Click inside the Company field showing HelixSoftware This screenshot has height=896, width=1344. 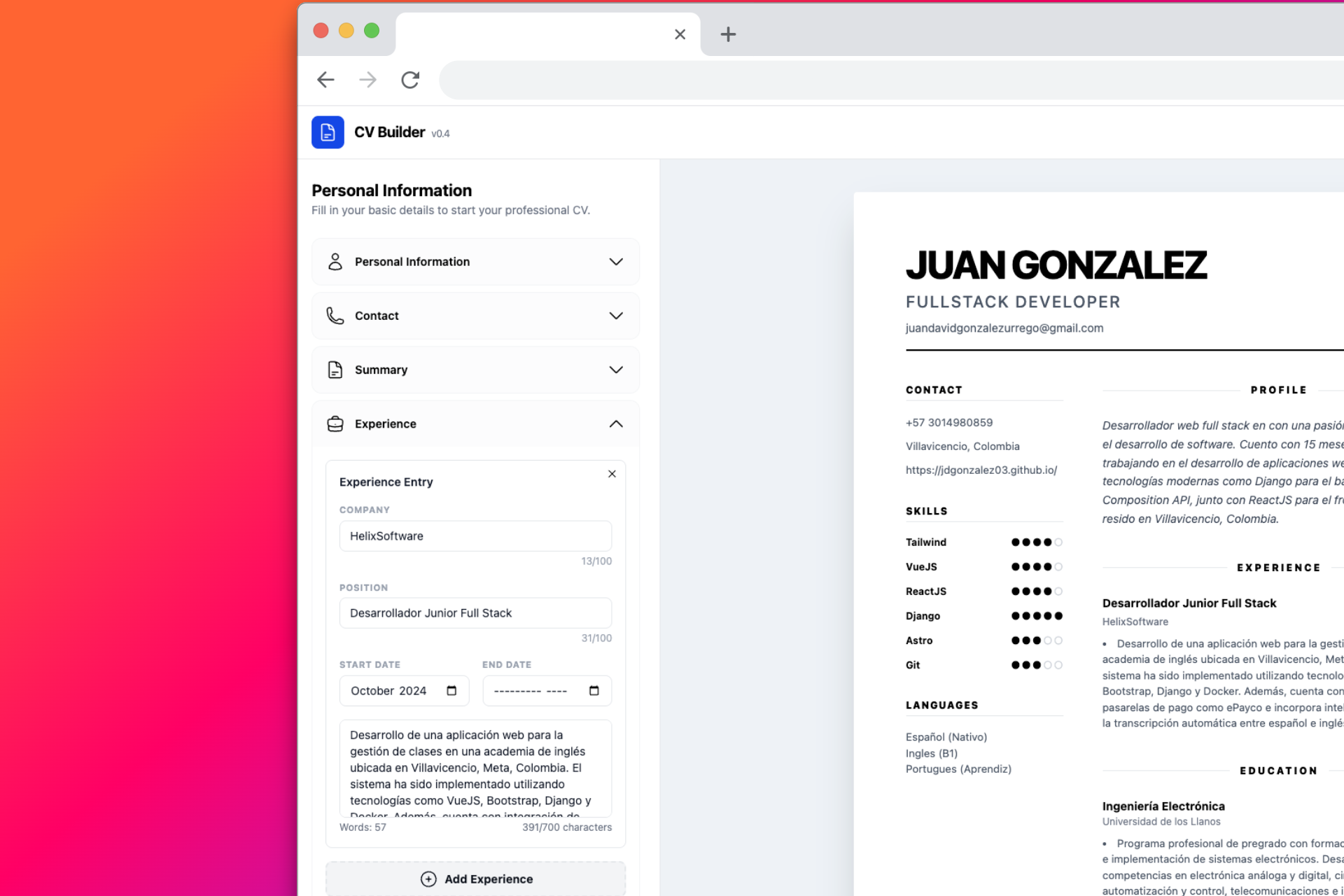point(475,535)
